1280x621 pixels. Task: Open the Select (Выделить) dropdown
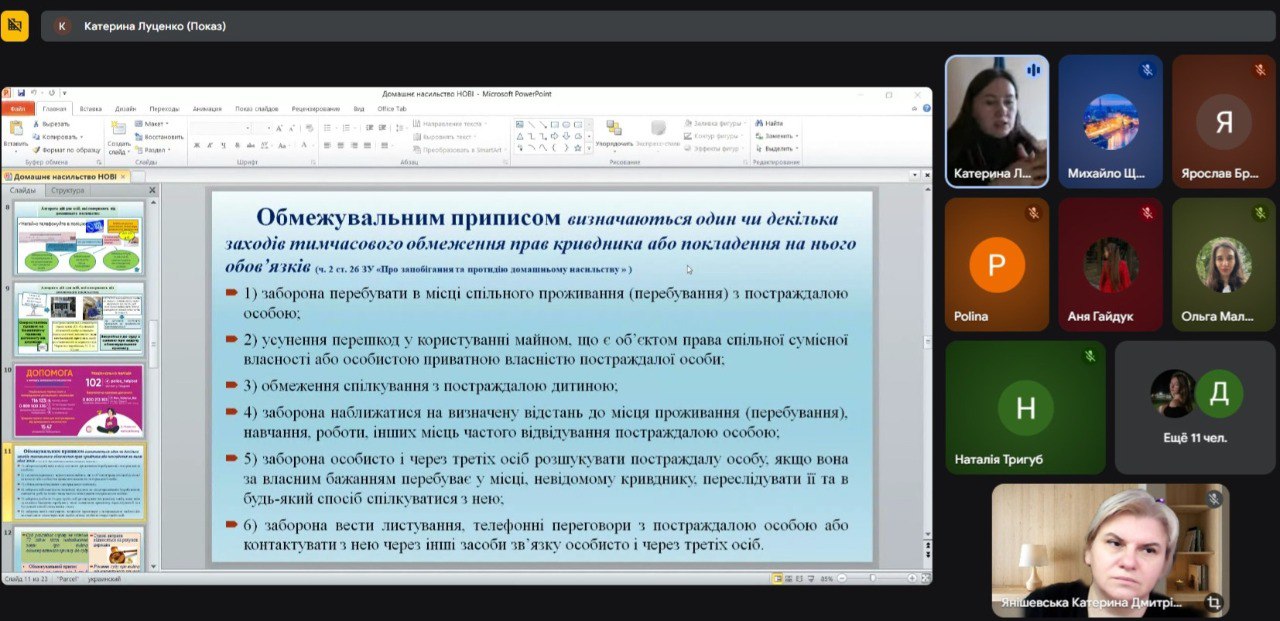pos(780,148)
